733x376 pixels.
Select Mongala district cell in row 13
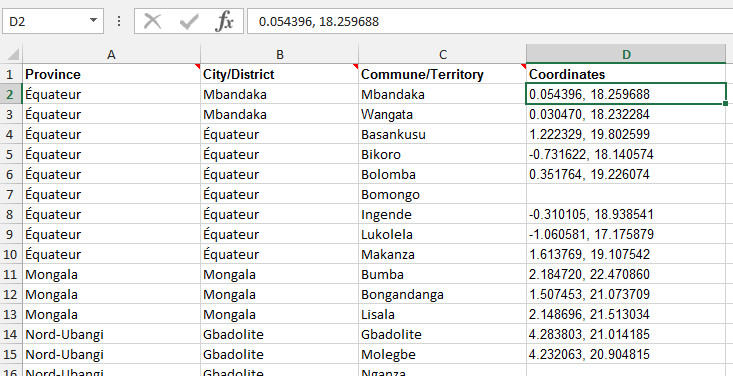(x=280, y=314)
